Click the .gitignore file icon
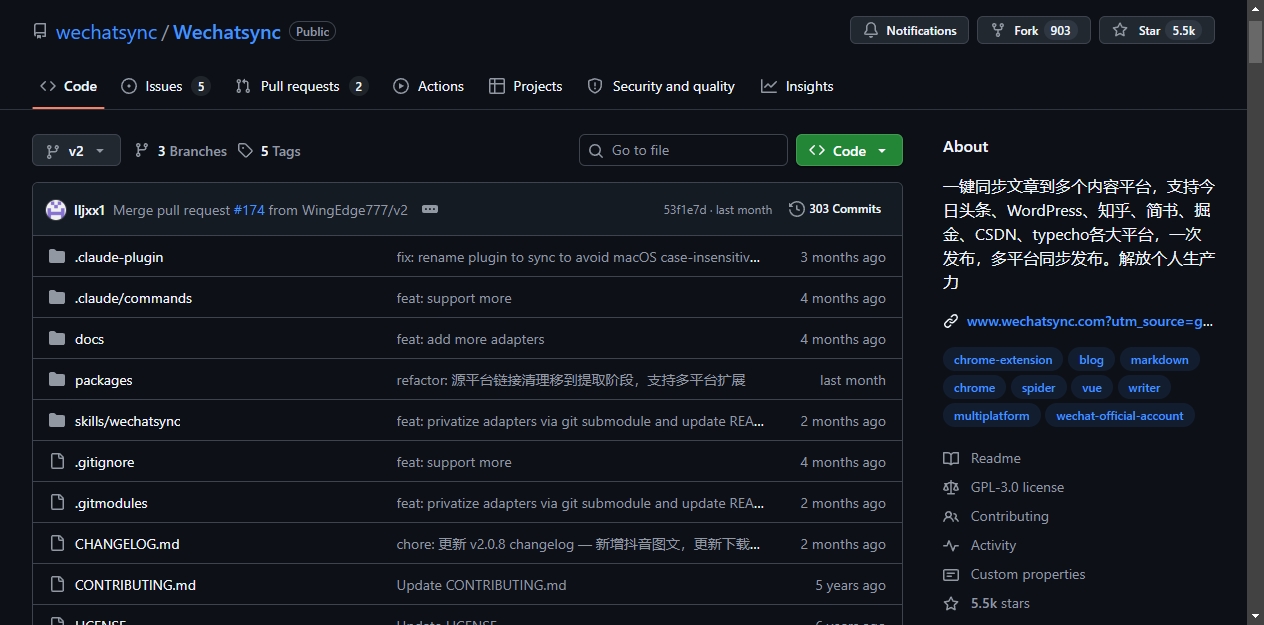 coord(57,462)
